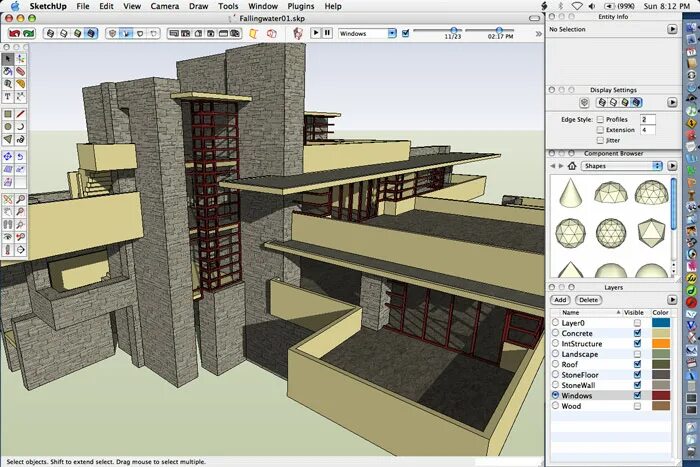The width and height of the screenshot is (700, 467).
Task: Open the Help menu
Action: pos(333,6)
